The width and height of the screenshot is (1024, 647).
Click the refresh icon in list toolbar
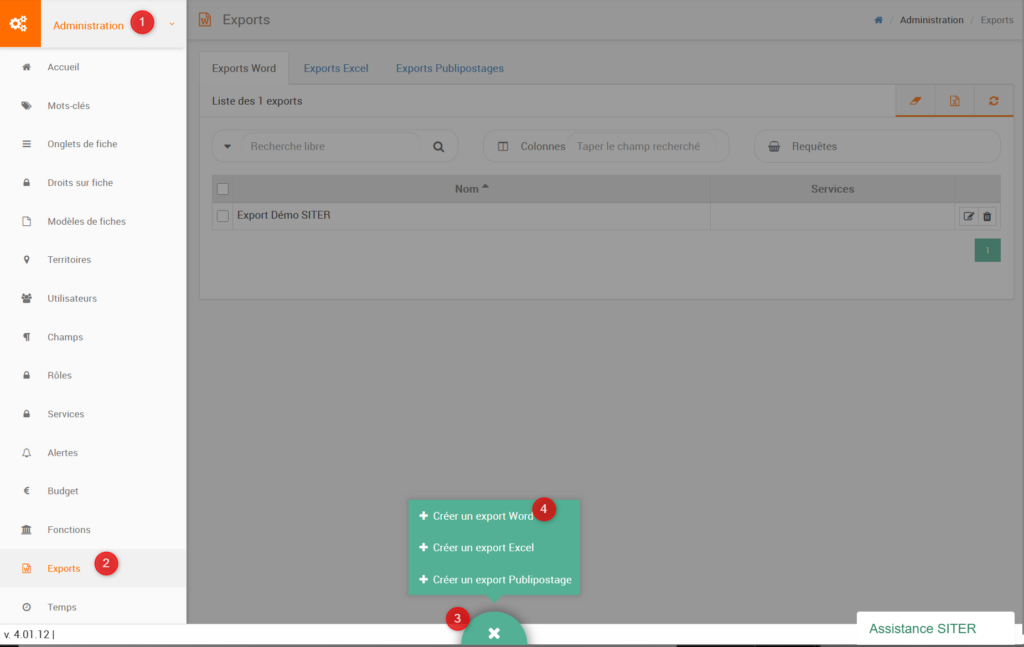(993, 101)
